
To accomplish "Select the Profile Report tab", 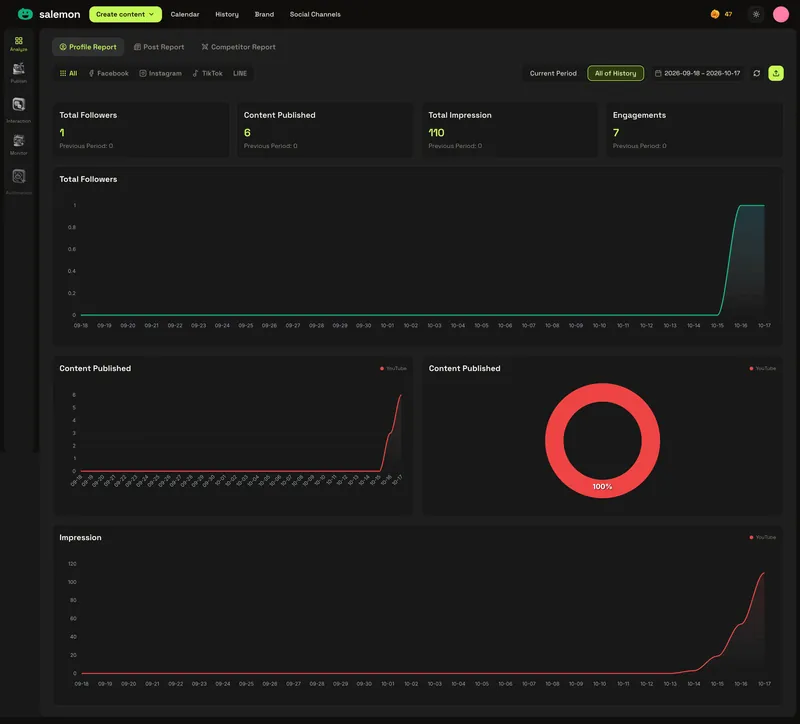I will [88, 47].
